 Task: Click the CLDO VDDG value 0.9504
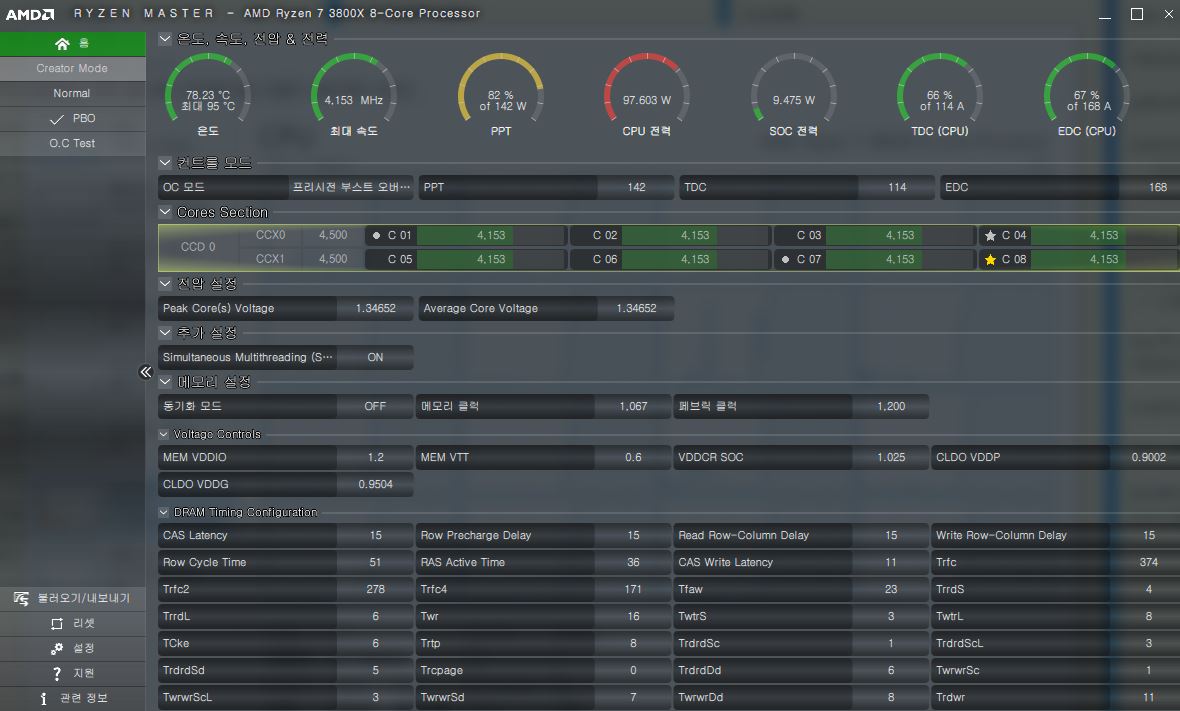[x=375, y=485]
